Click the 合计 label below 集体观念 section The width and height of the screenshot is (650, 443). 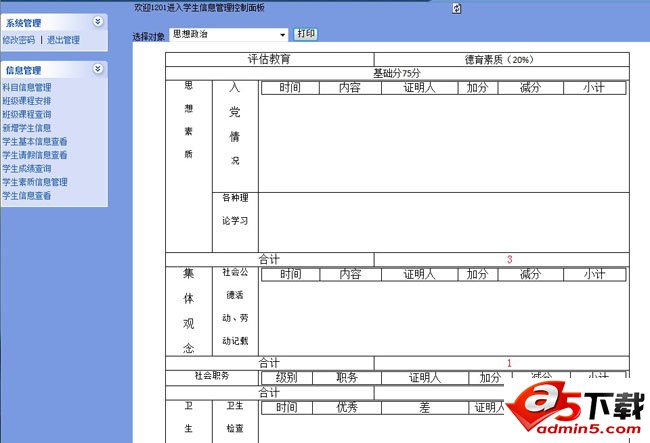269,363
